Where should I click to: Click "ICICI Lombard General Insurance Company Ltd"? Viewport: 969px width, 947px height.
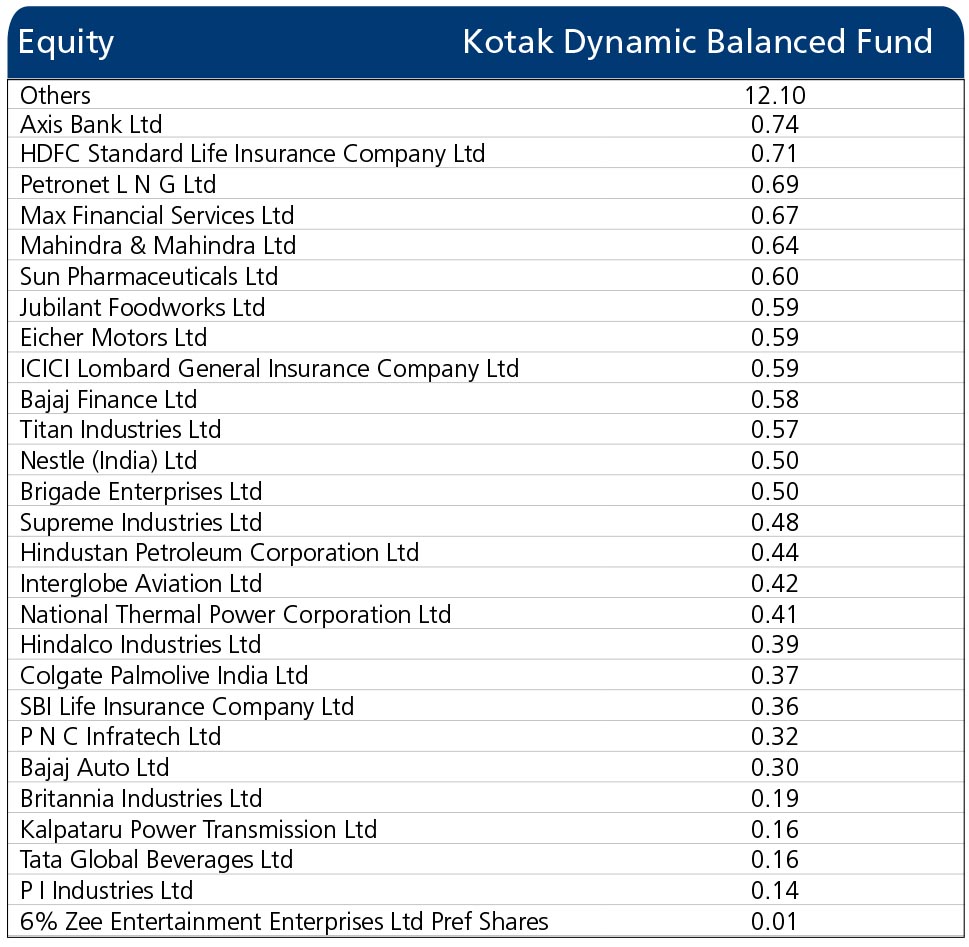click(269, 369)
